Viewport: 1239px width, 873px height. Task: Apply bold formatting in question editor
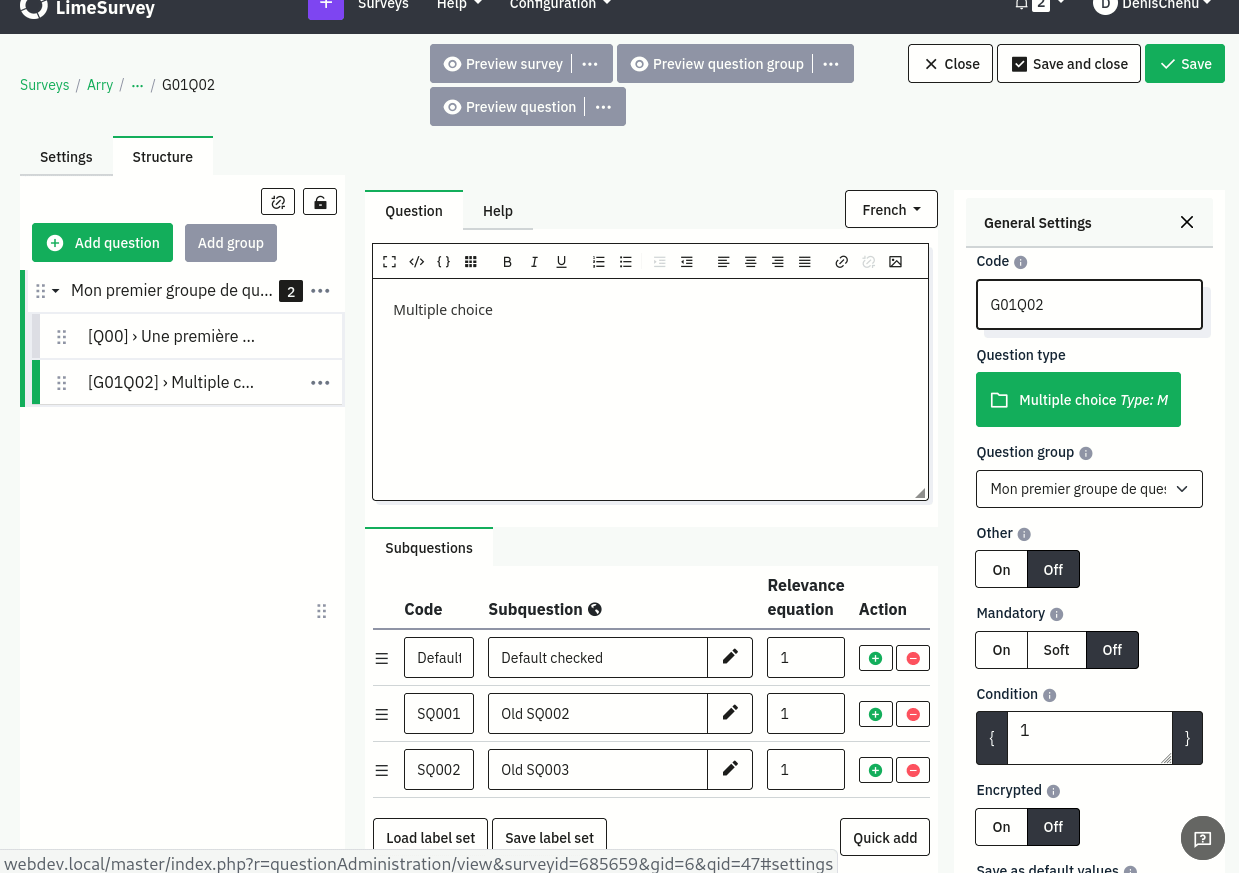tap(507, 262)
